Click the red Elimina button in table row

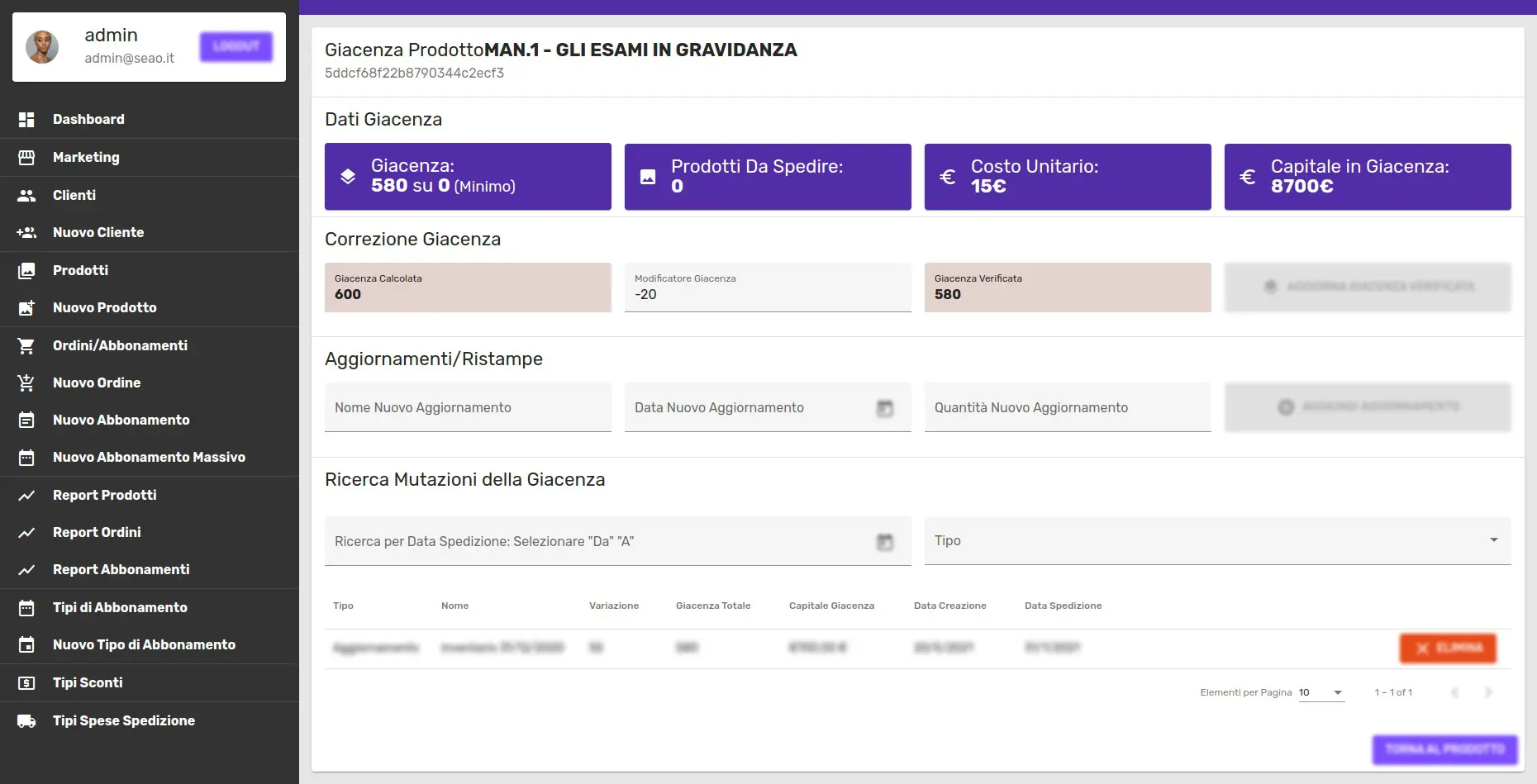click(1447, 649)
